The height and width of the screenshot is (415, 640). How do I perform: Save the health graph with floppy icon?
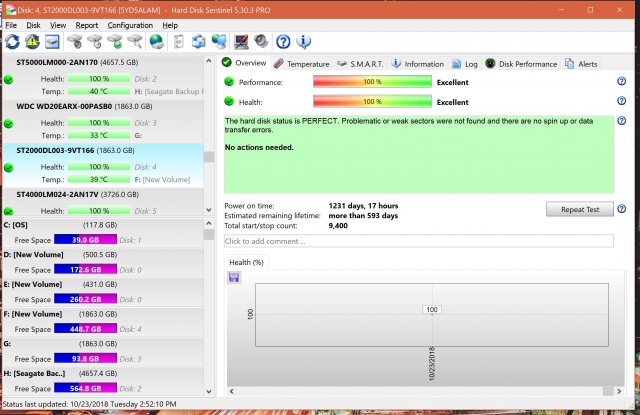point(234,277)
